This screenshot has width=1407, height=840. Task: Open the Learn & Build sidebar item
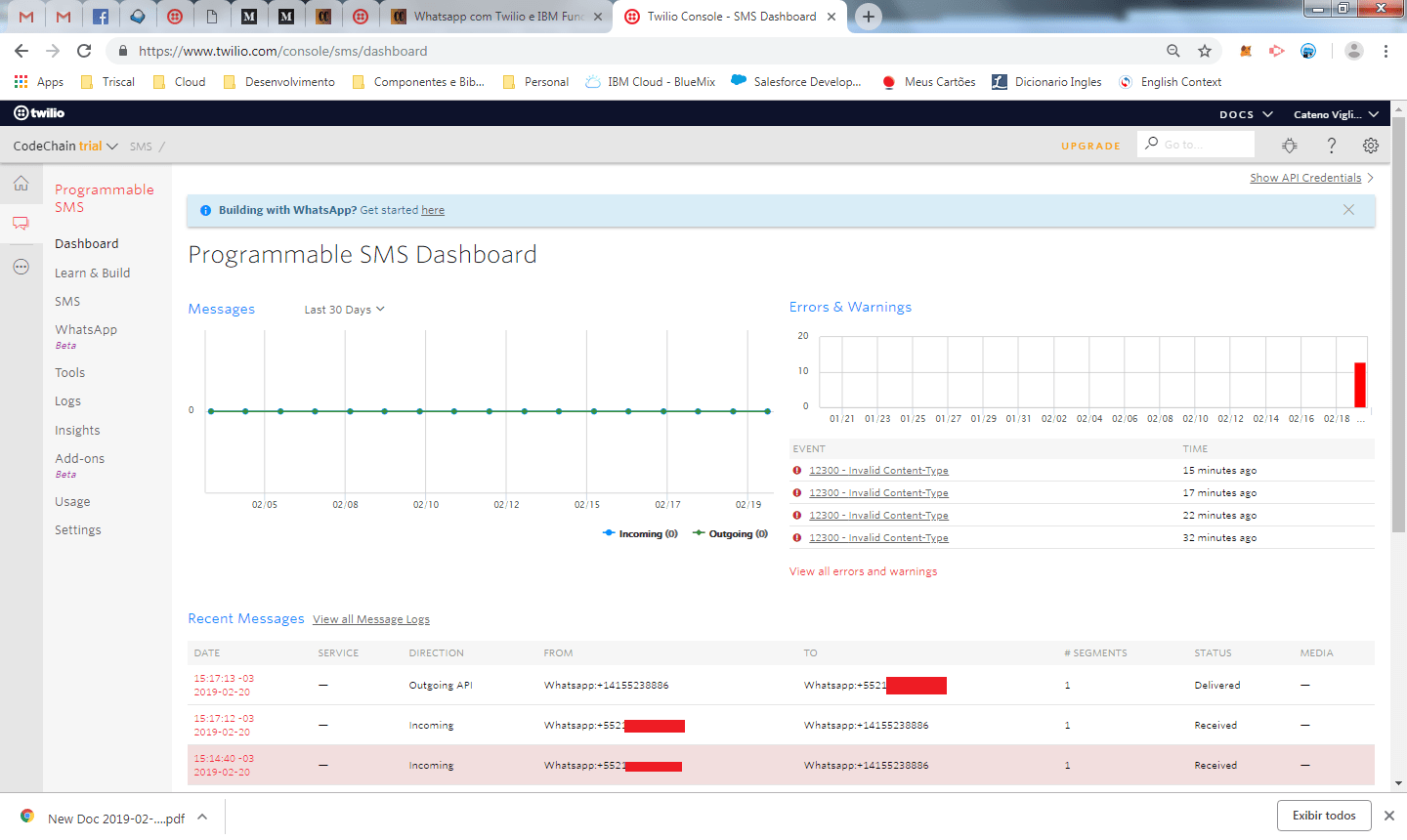93,273
